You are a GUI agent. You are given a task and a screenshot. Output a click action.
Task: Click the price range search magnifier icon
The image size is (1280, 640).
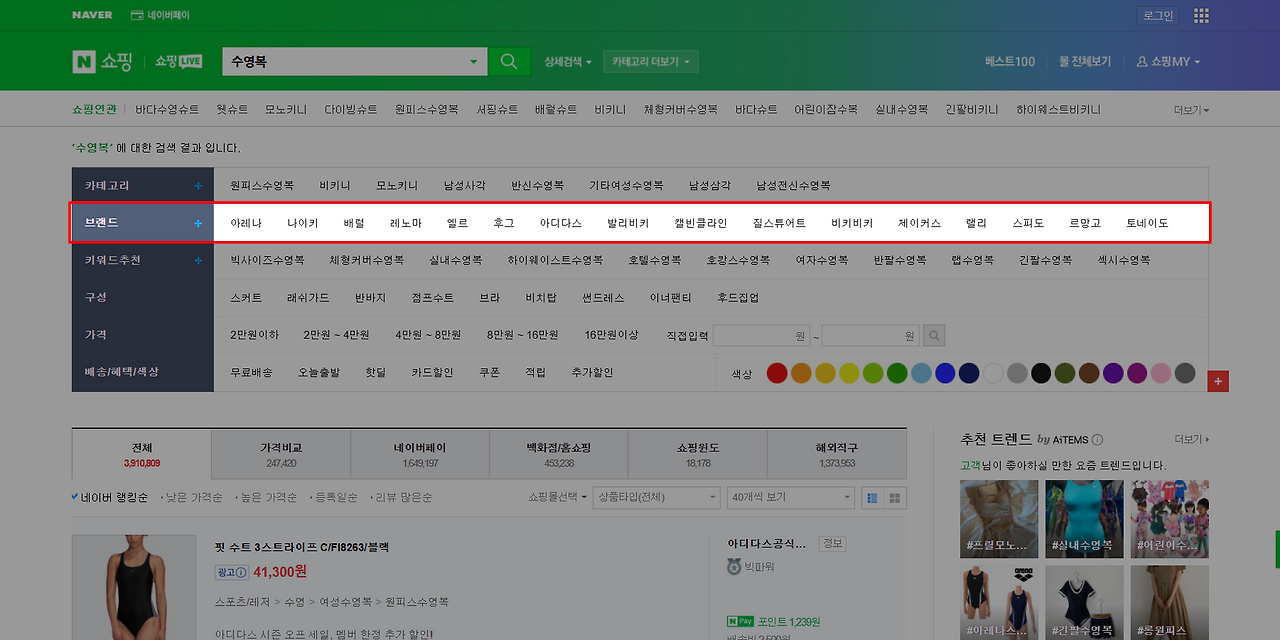point(933,335)
